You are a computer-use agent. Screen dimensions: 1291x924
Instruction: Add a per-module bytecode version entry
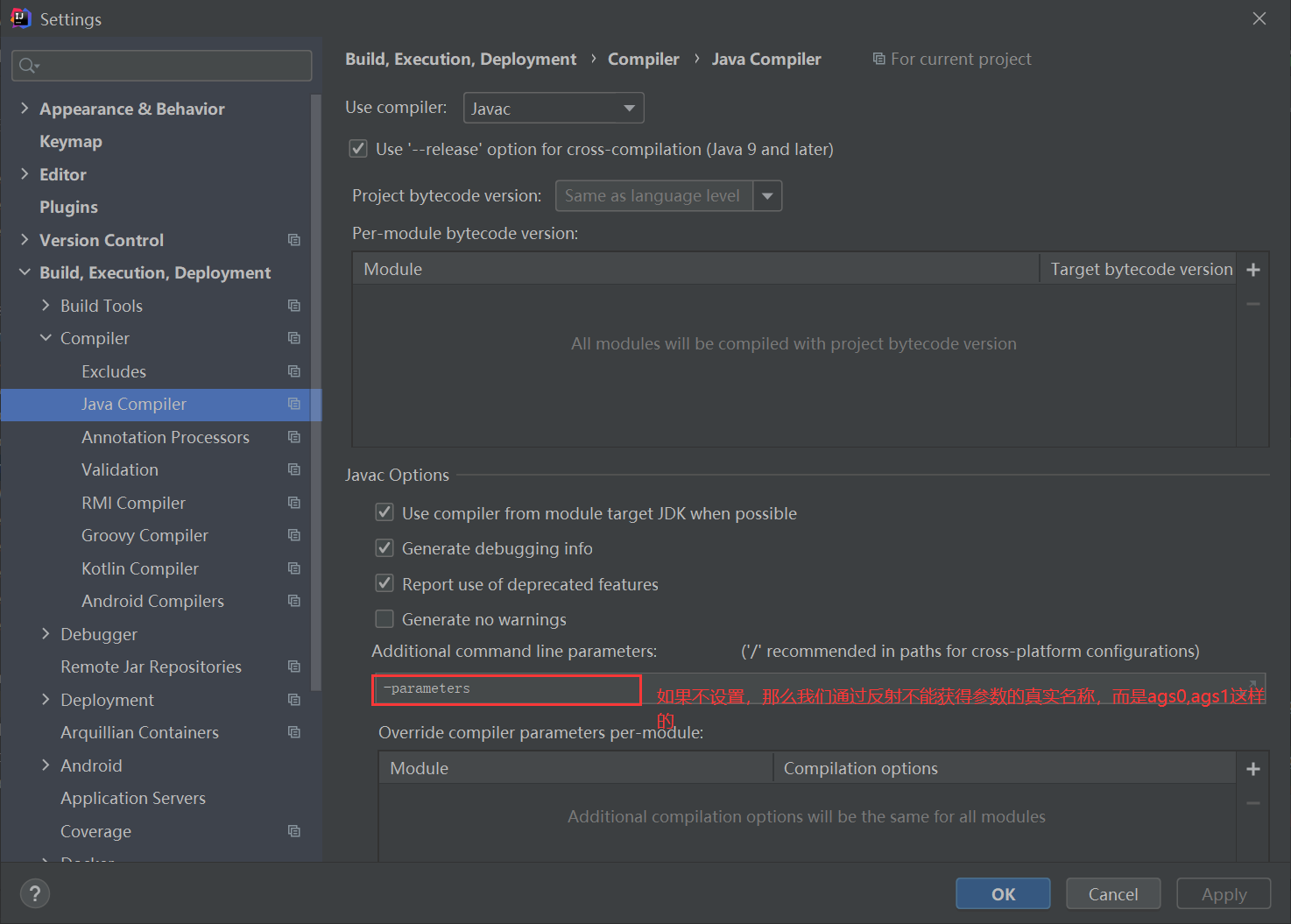click(1253, 270)
